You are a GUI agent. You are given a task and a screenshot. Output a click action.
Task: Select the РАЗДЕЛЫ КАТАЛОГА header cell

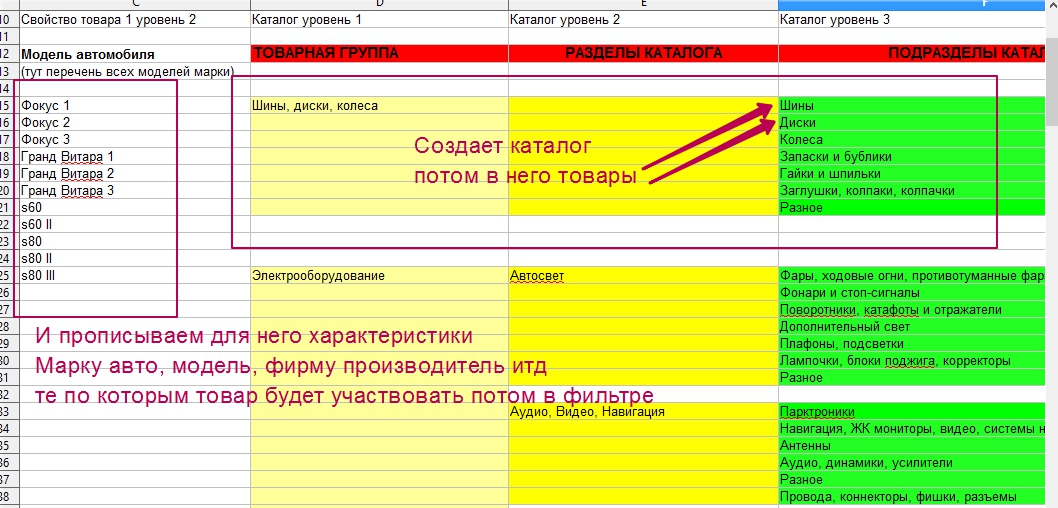[x=643, y=54]
